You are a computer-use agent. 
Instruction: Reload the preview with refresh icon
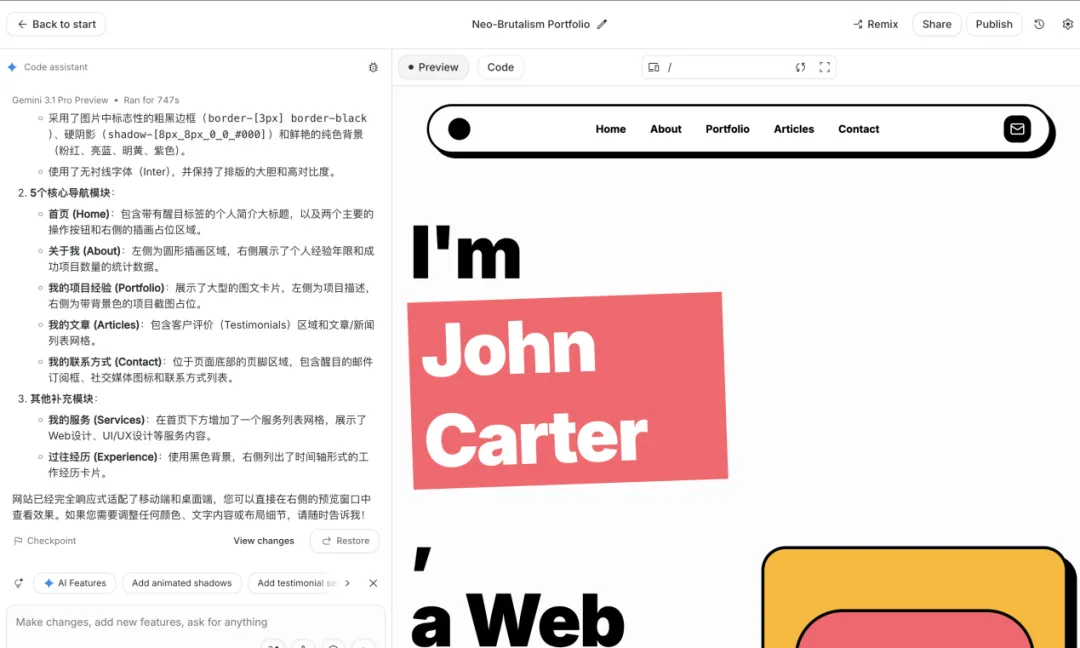tap(800, 67)
